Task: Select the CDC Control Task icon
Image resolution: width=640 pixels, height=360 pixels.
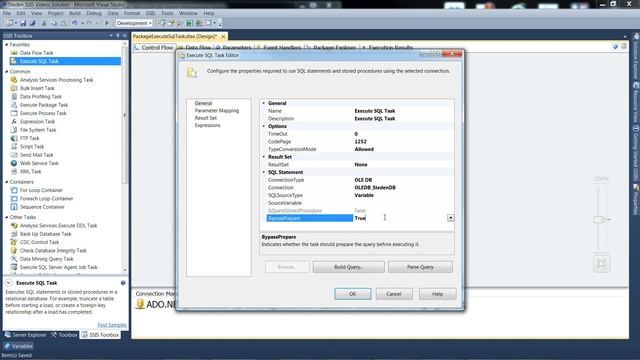Action: [14, 242]
